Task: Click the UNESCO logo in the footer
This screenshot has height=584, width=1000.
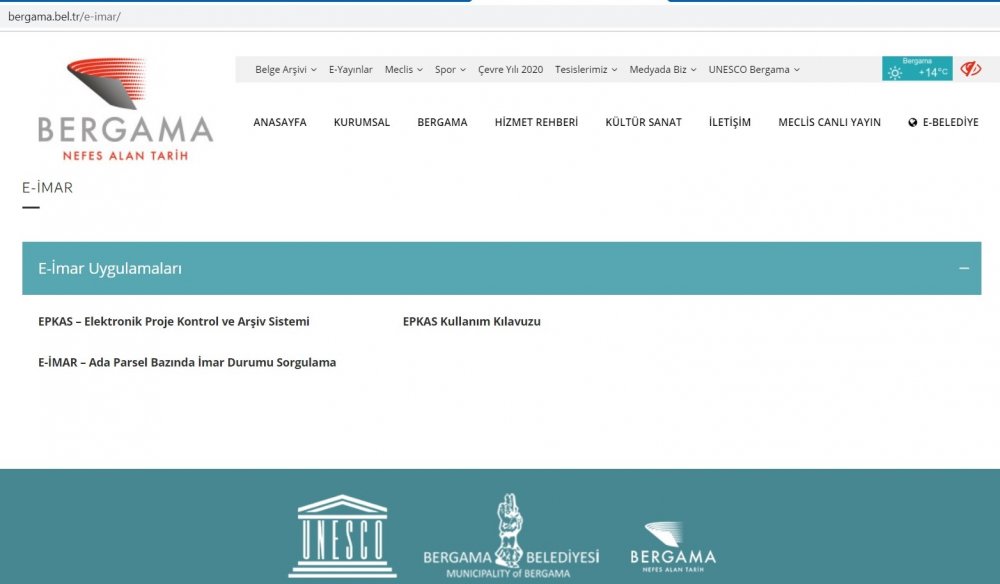Action: click(342, 536)
